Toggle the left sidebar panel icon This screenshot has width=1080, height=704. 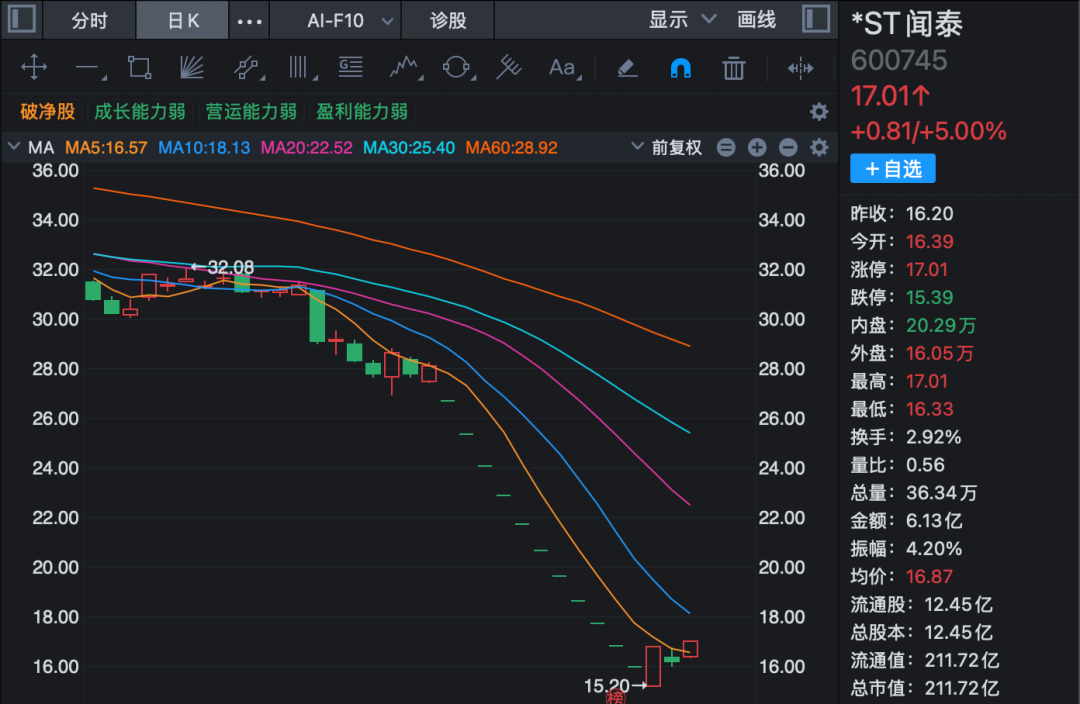[x=22, y=19]
